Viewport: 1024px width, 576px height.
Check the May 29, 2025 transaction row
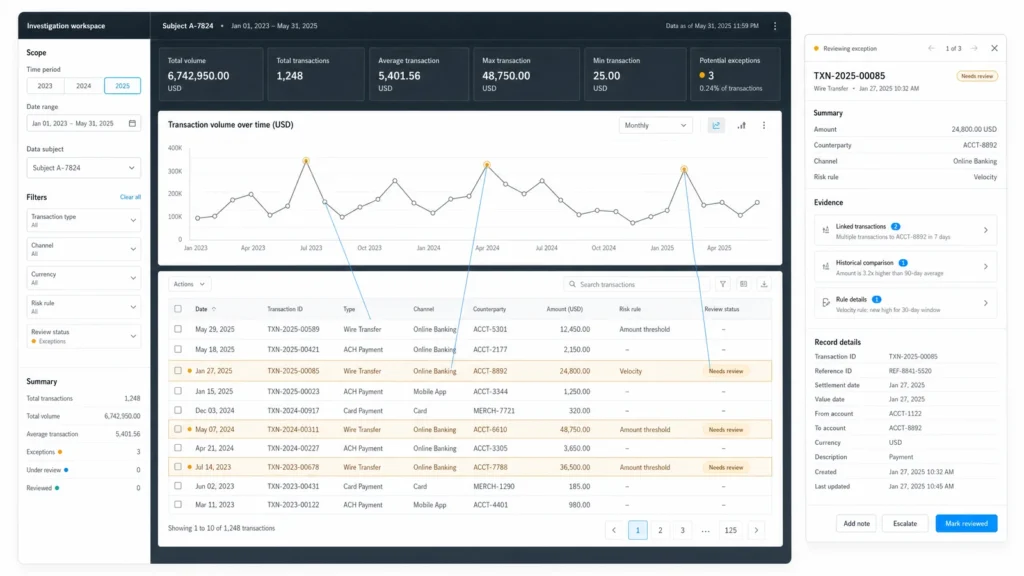coord(178,329)
